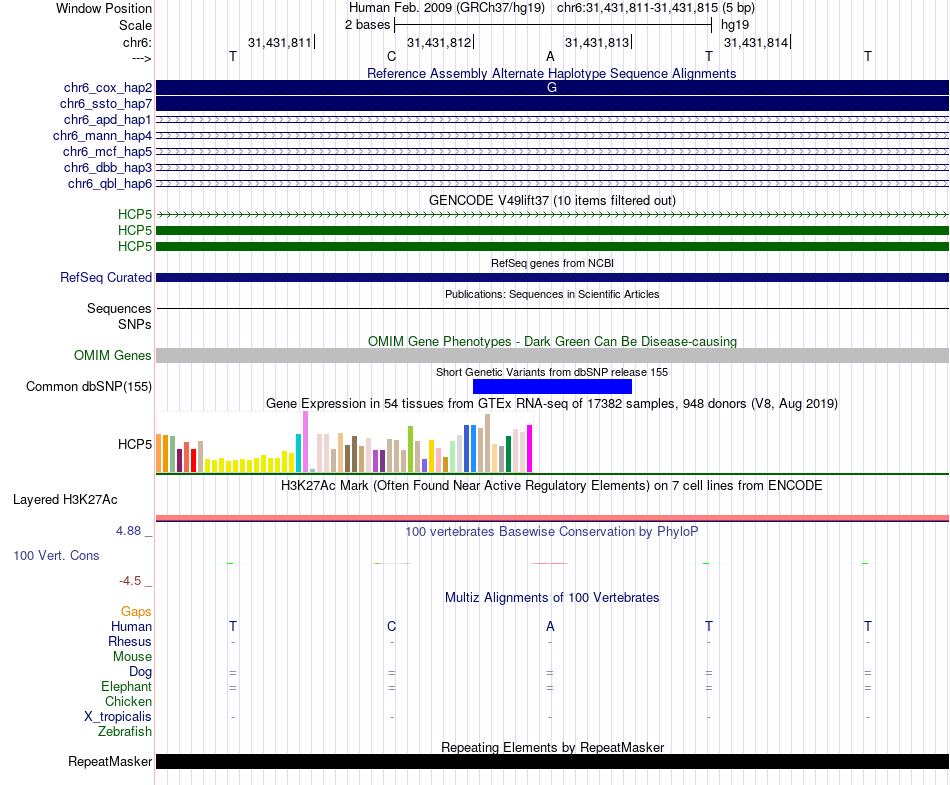Open 'Multiz Alignments of 100 Vertebrates' title

click(x=552, y=597)
